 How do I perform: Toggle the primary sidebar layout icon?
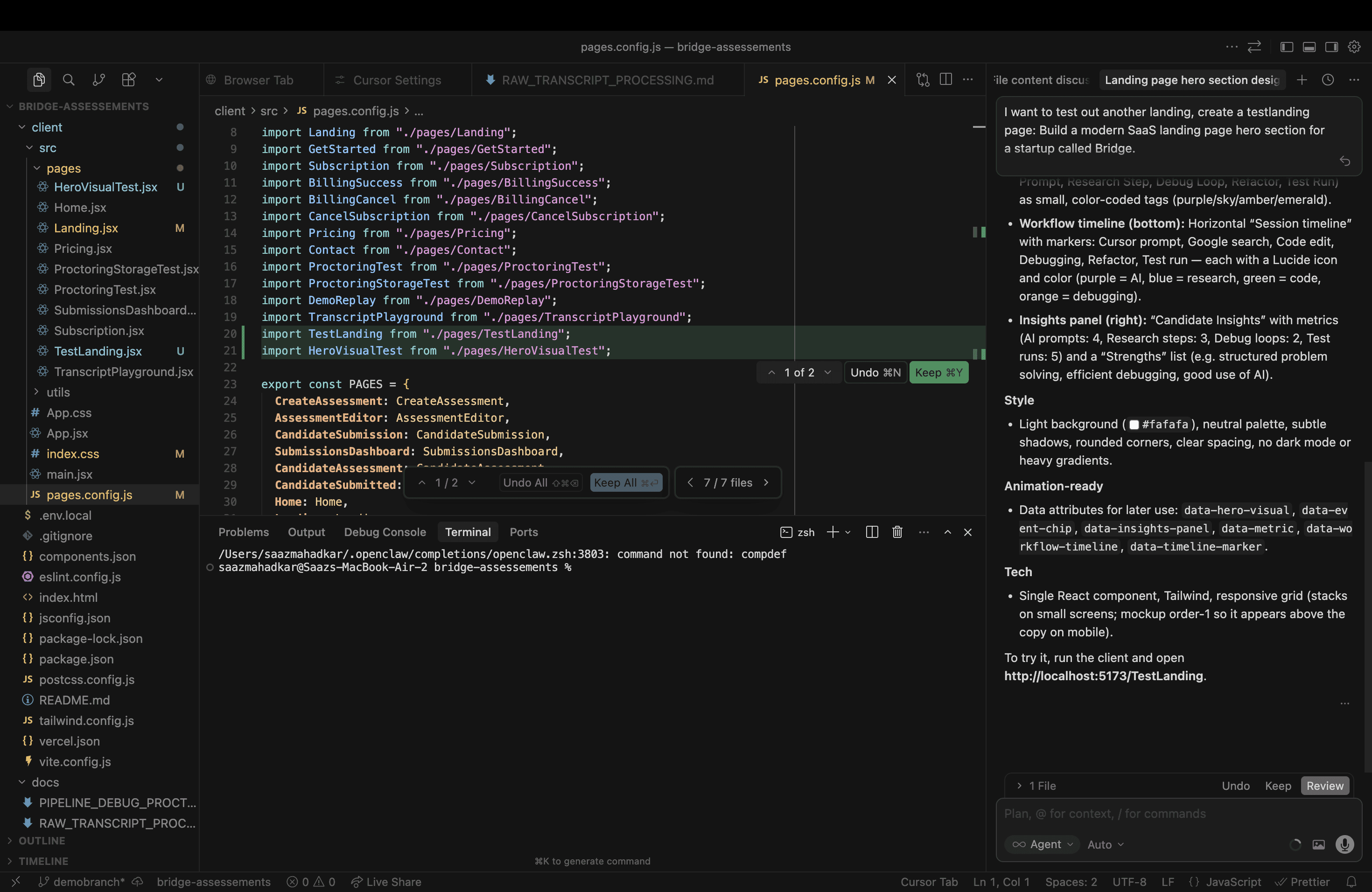tap(1287, 47)
